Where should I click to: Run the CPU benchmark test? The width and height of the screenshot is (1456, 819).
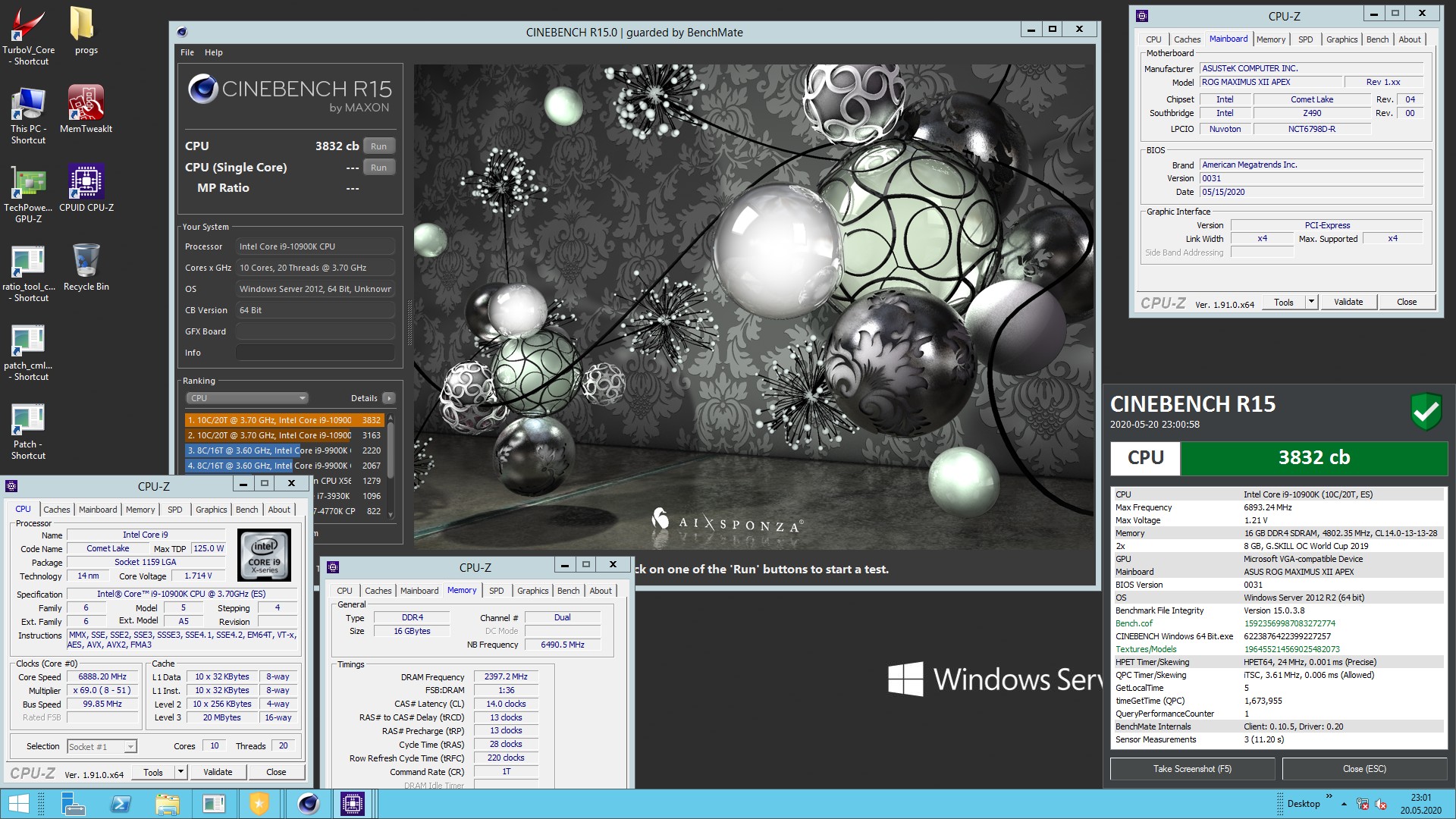[378, 146]
